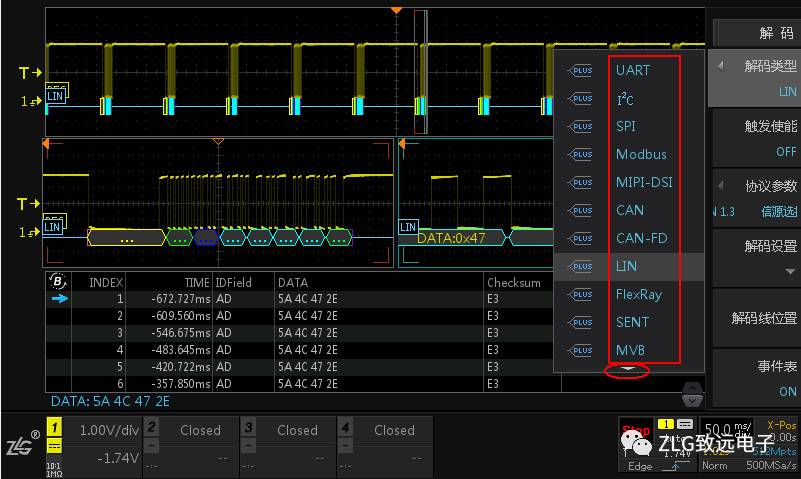The height and width of the screenshot is (479, 801).
Task: Click the yellow decoded break field in zoom view
Action: [127, 237]
